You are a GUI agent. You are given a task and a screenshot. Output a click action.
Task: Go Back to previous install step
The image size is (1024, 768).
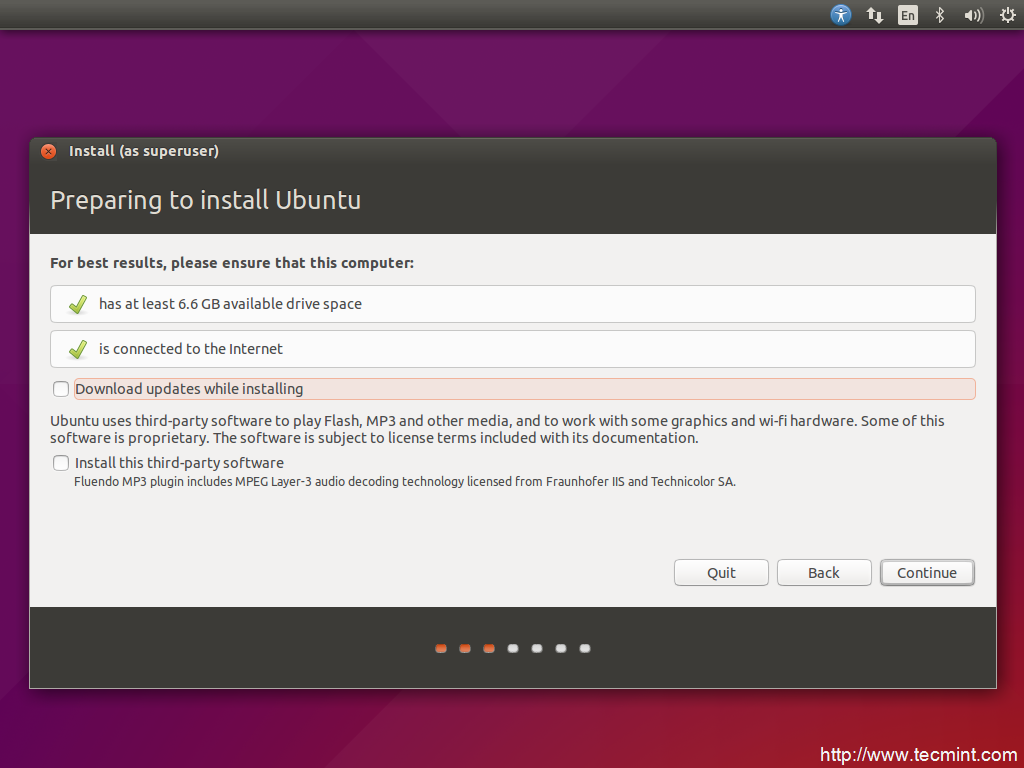[824, 573]
